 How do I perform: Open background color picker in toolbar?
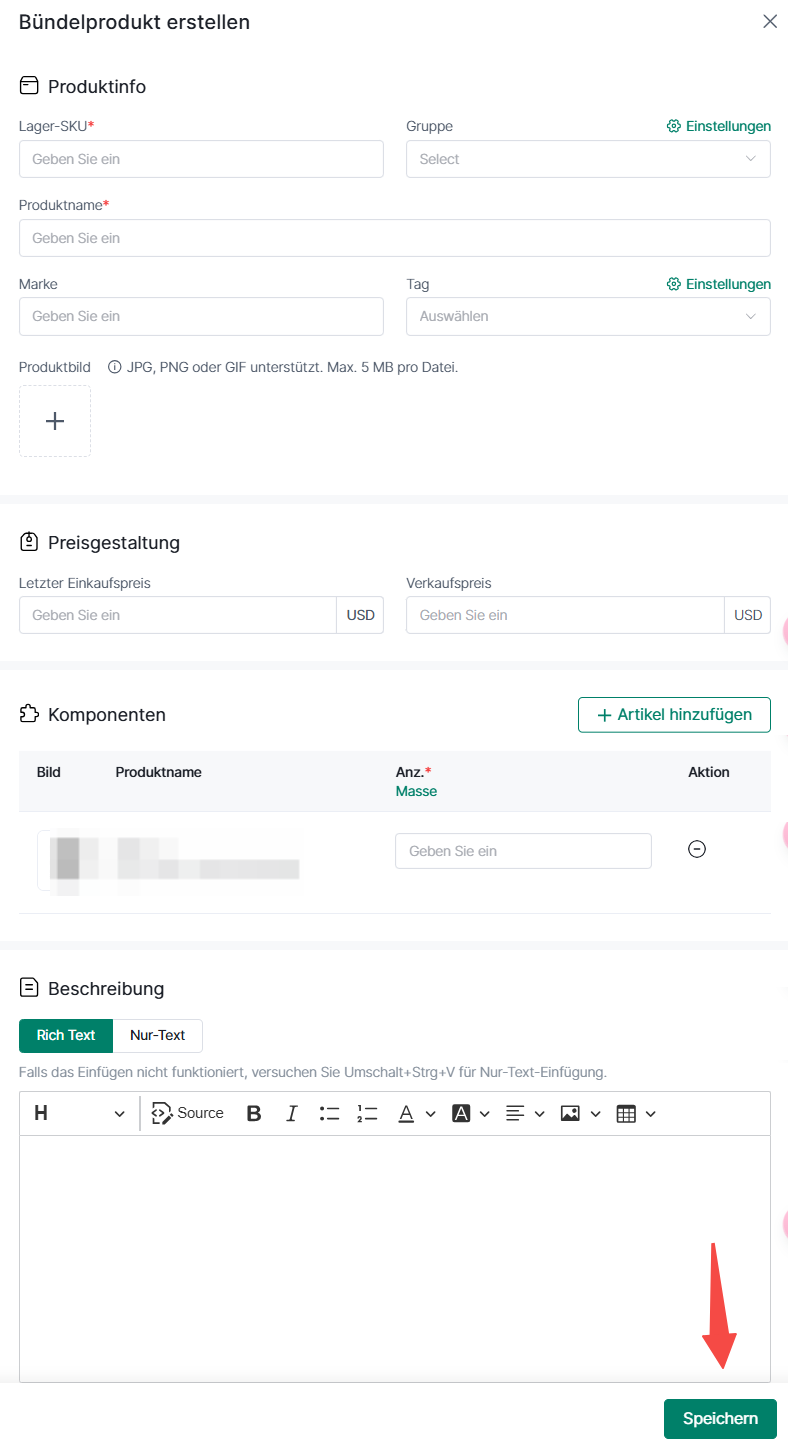coord(470,1114)
